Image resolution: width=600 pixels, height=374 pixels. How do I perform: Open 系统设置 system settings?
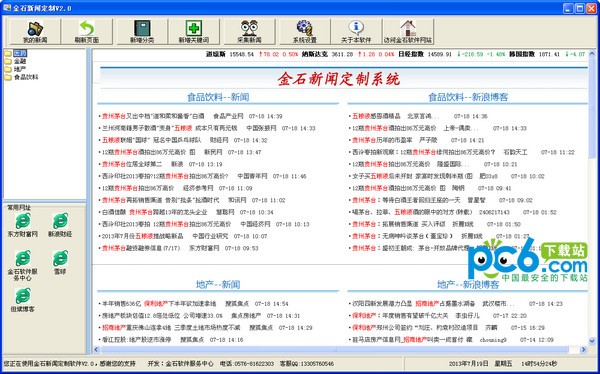pyautogui.click(x=305, y=31)
